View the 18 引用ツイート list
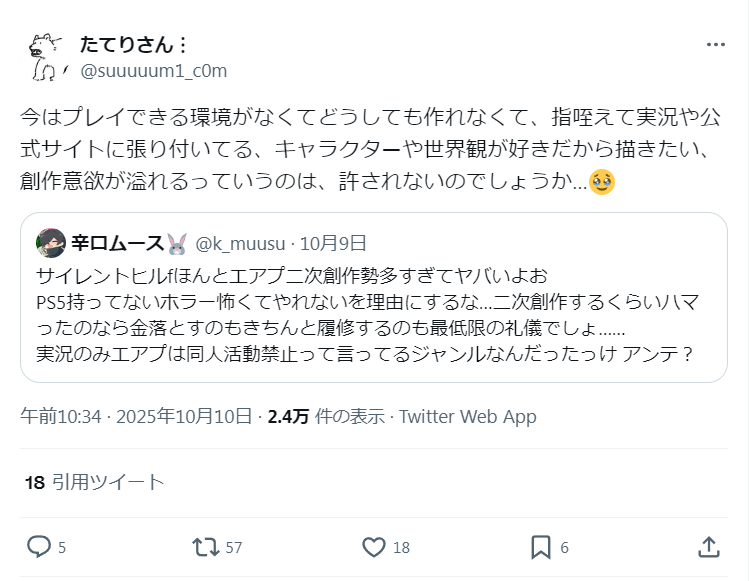749x581 pixels. click(94, 482)
